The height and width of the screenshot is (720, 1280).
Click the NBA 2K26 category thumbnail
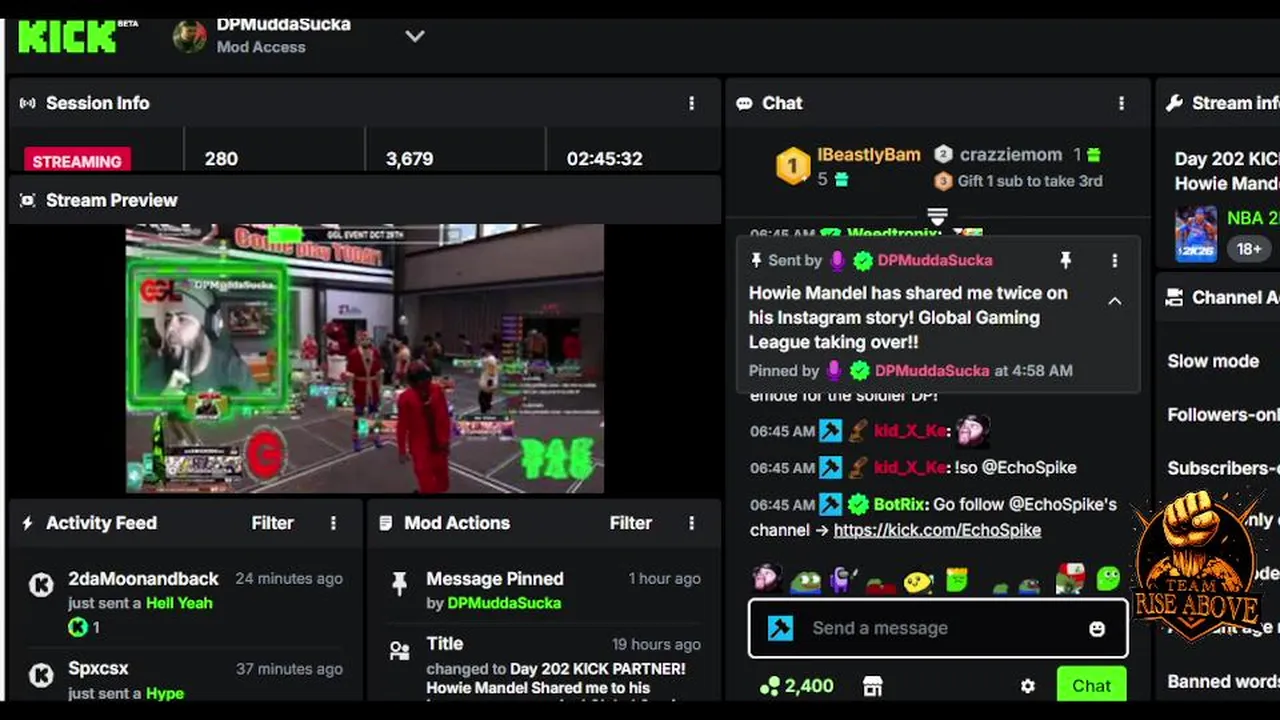coord(1196,234)
